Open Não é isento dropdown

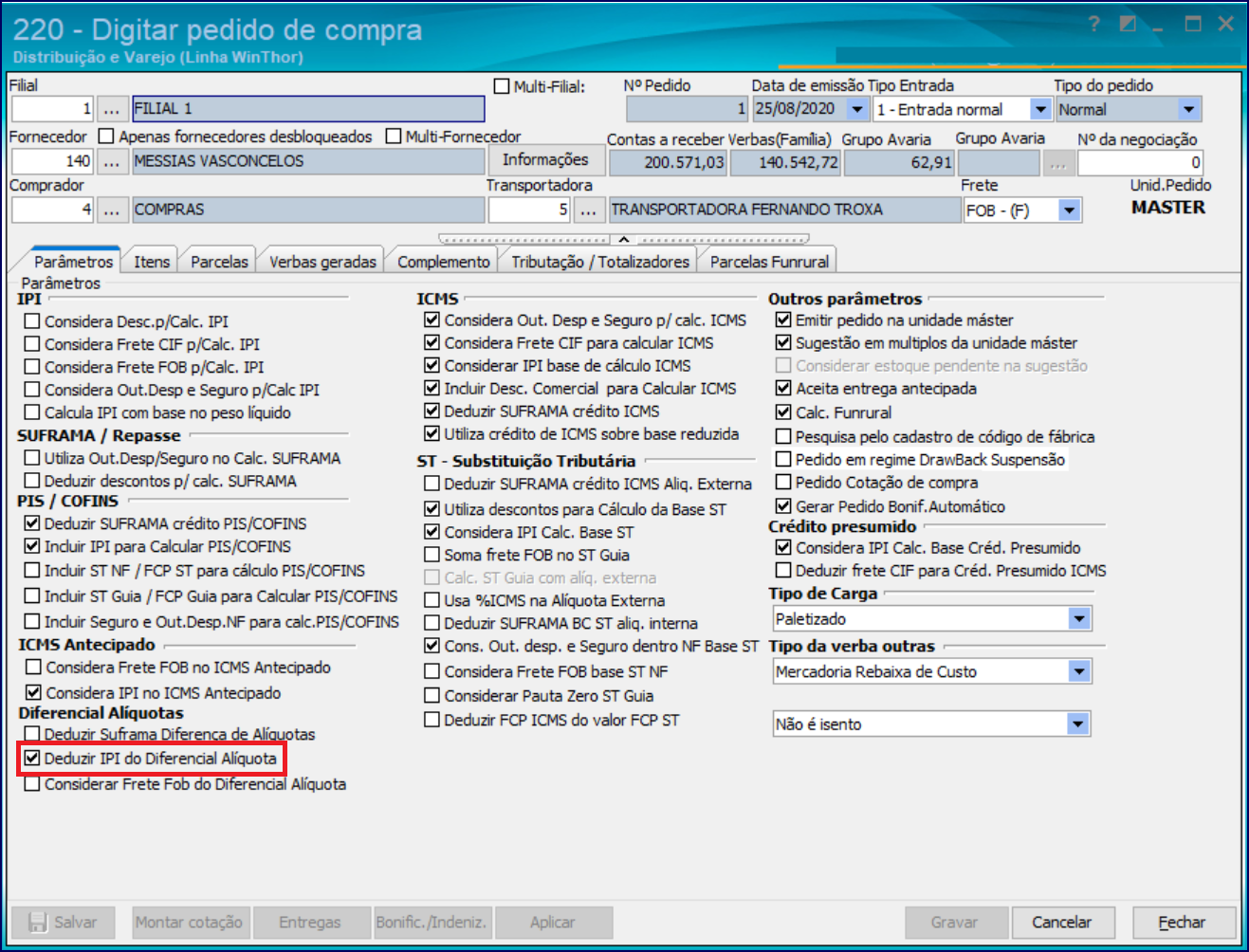coord(1078,724)
